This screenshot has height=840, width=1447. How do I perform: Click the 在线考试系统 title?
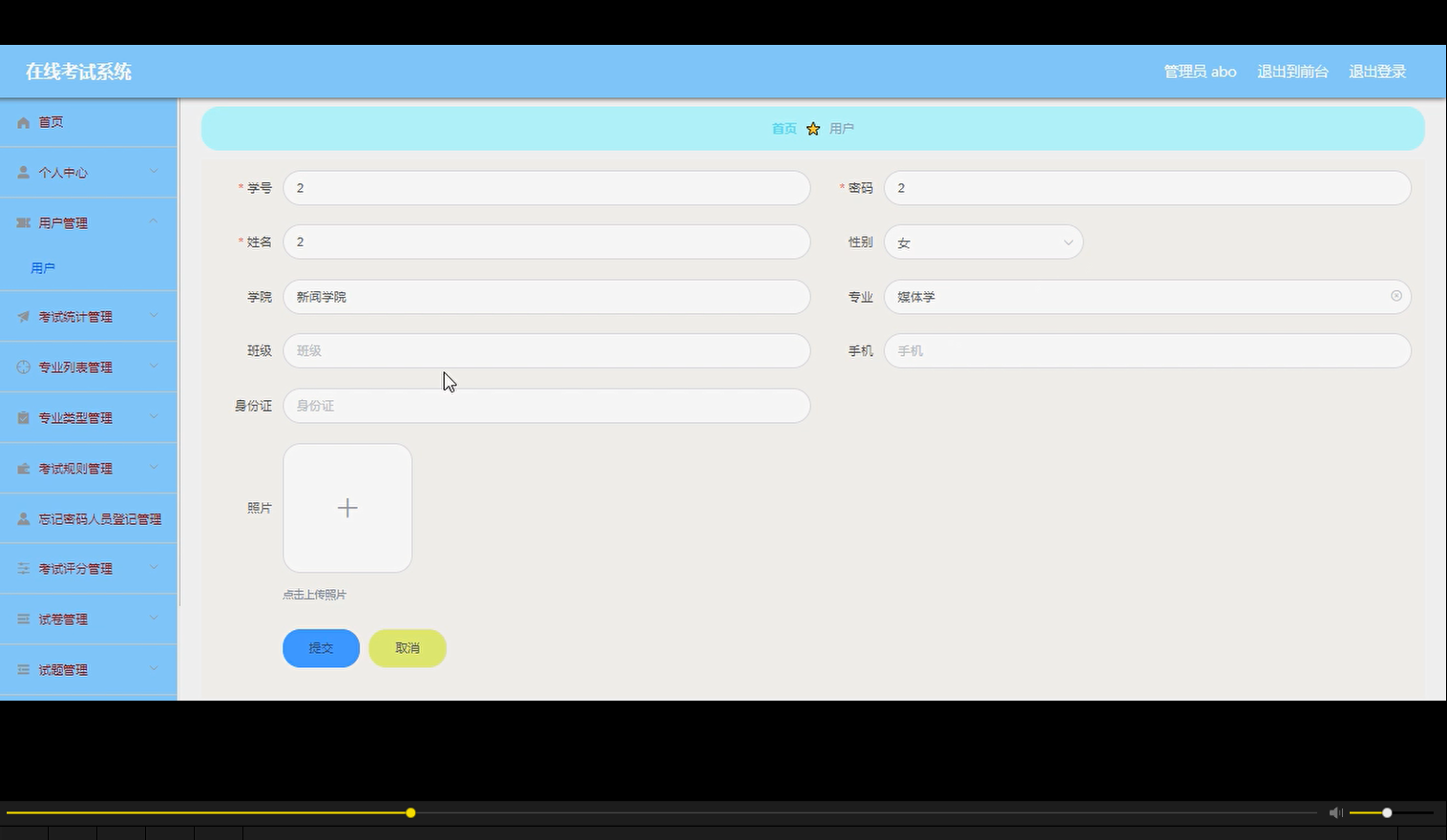[78, 72]
